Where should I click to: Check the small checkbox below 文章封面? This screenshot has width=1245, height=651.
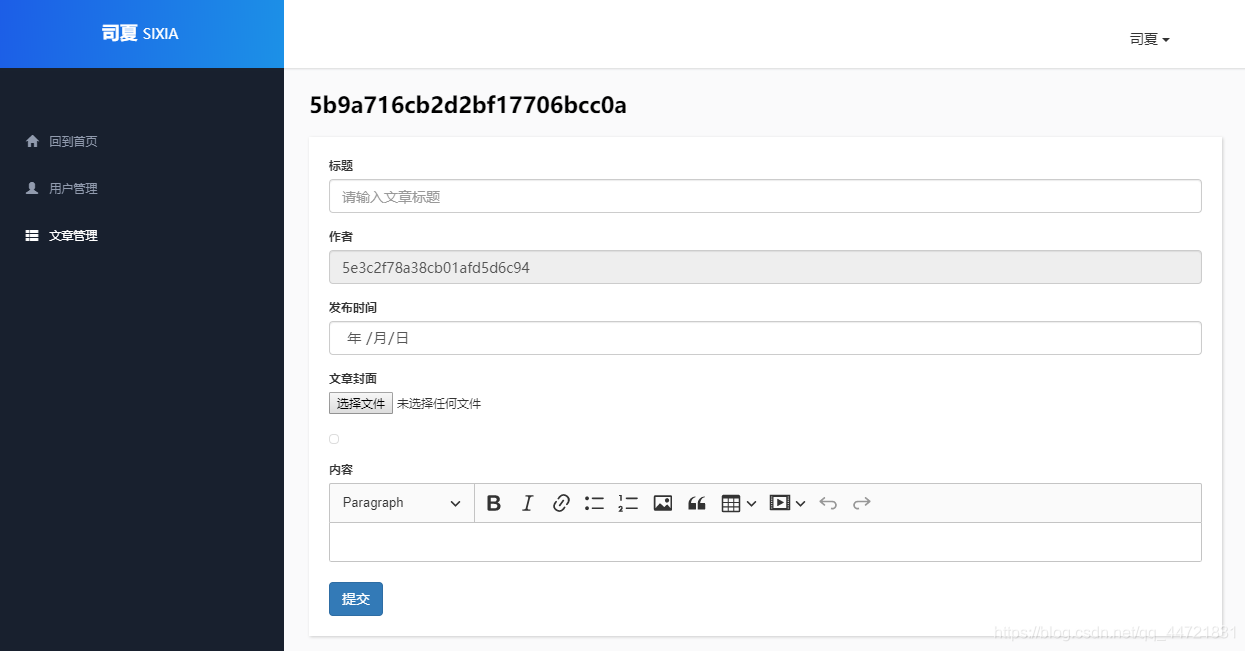click(333, 439)
